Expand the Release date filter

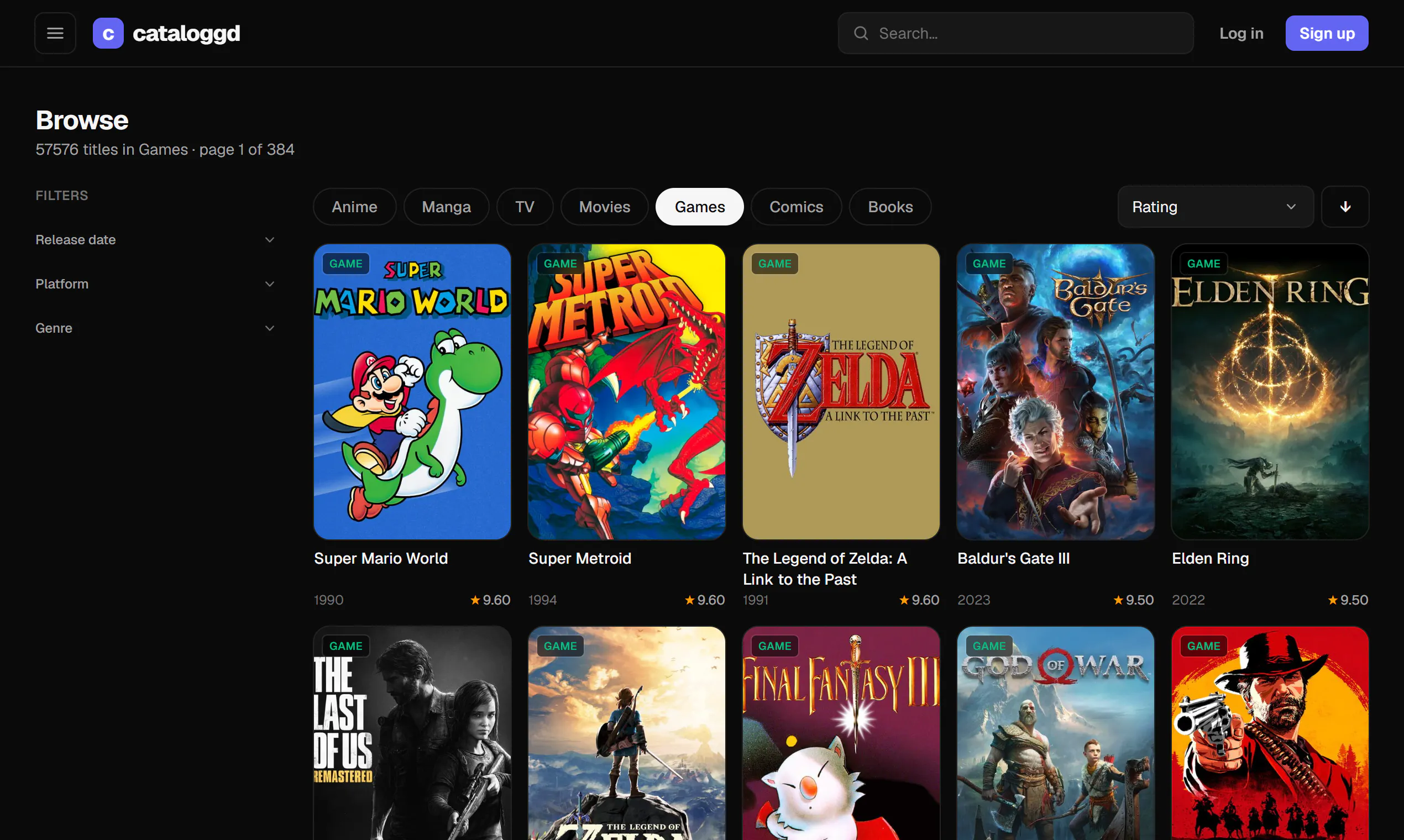155,240
